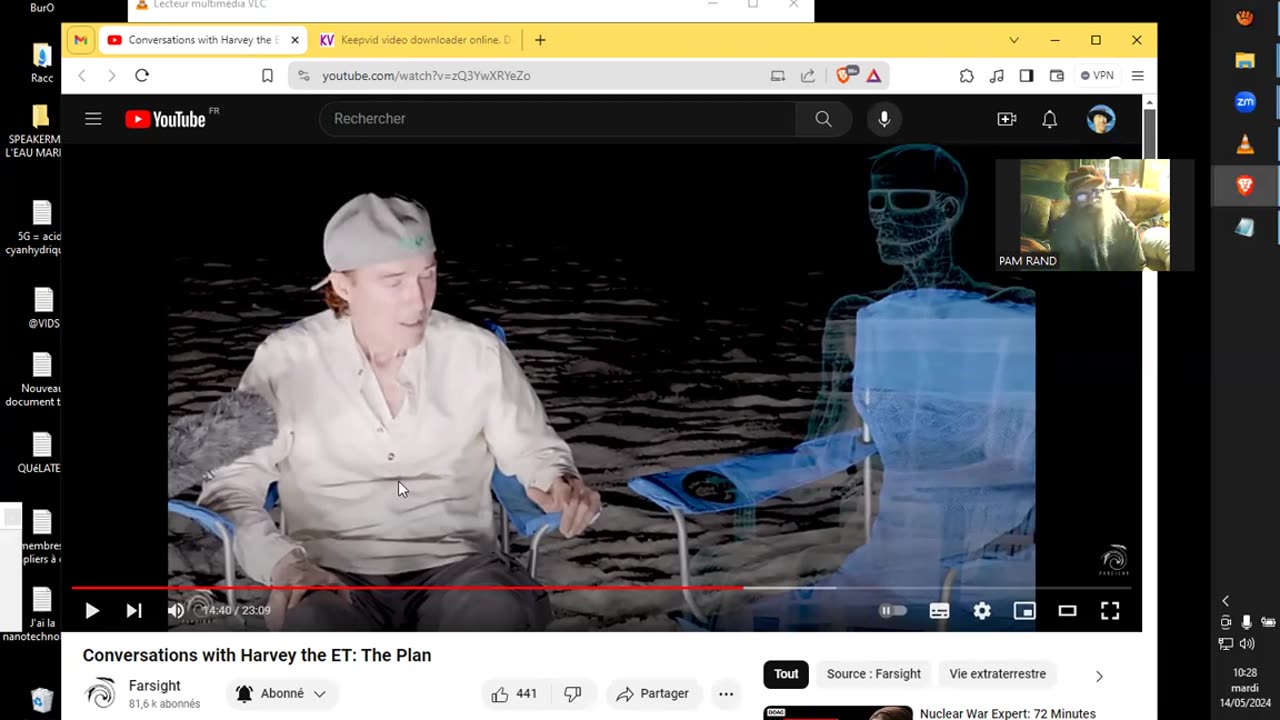Reload the current page
The width and height of the screenshot is (1280, 720).
142,75
